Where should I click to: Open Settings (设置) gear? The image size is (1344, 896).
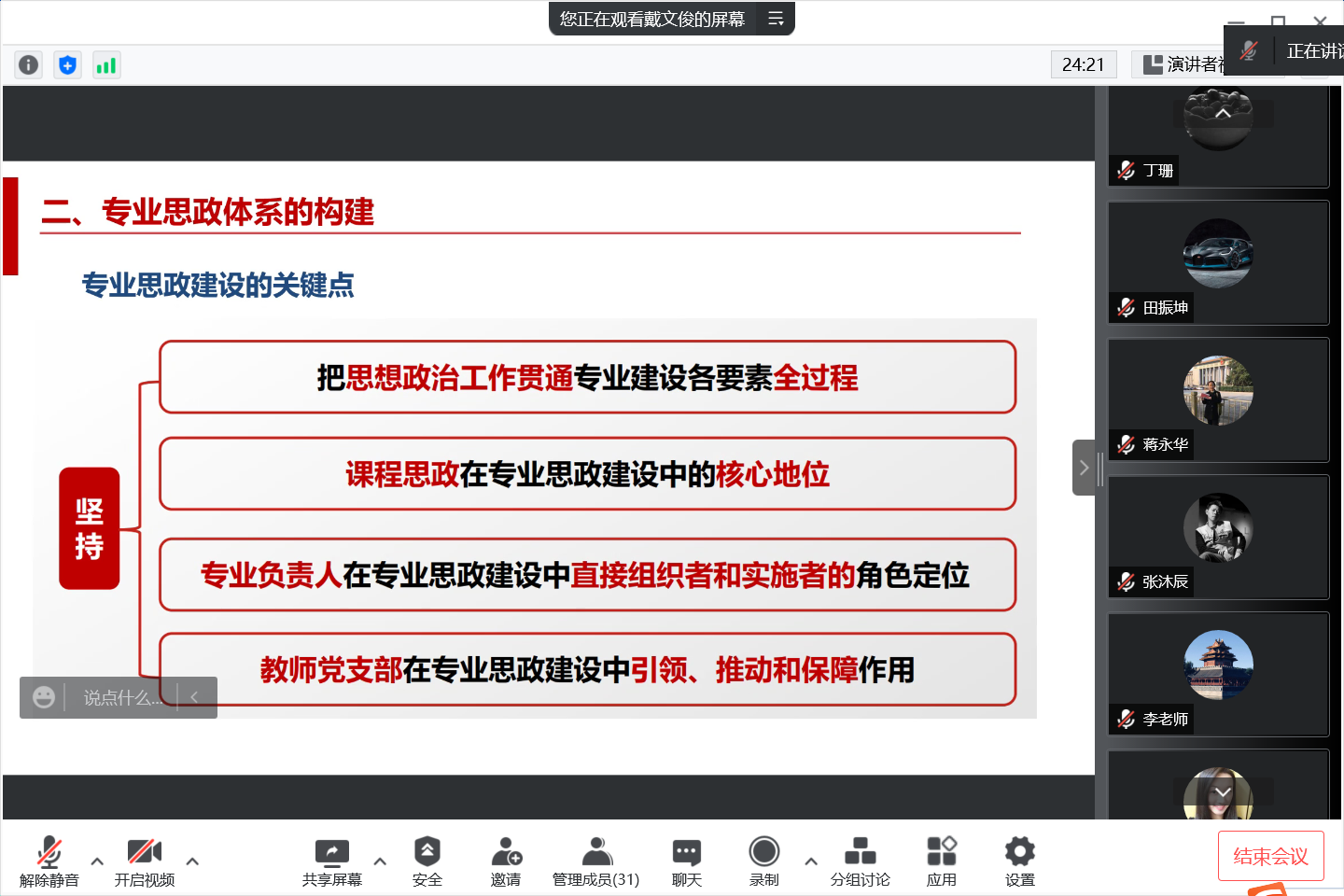(x=1019, y=861)
